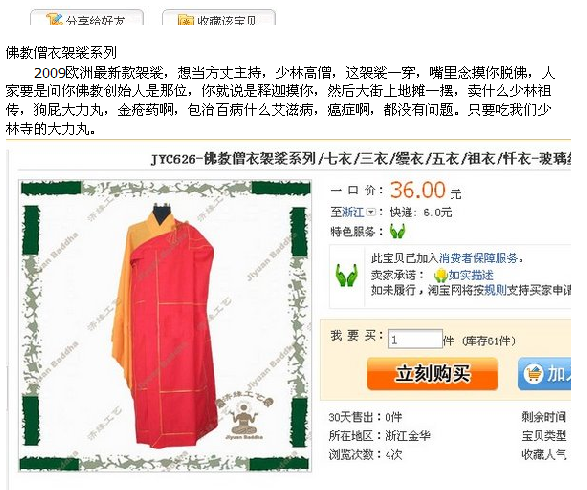Open the 分享给好友 tab
Screen dimensions: 587x490
point(87,18)
